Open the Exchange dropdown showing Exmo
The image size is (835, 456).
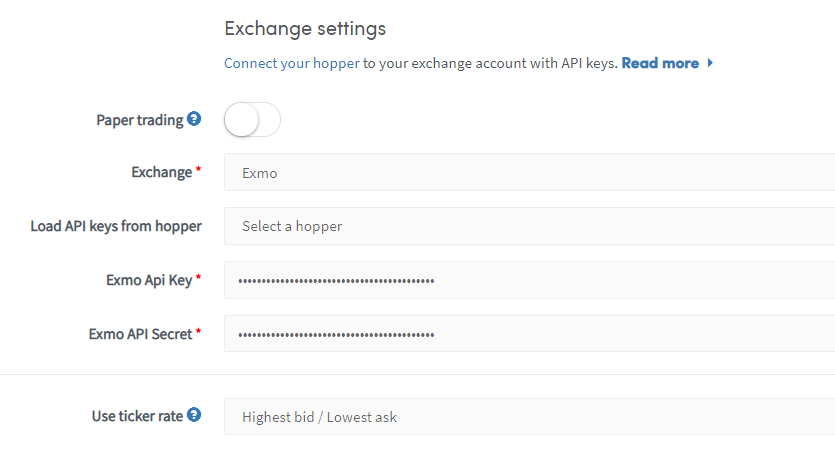click(x=529, y=172)
